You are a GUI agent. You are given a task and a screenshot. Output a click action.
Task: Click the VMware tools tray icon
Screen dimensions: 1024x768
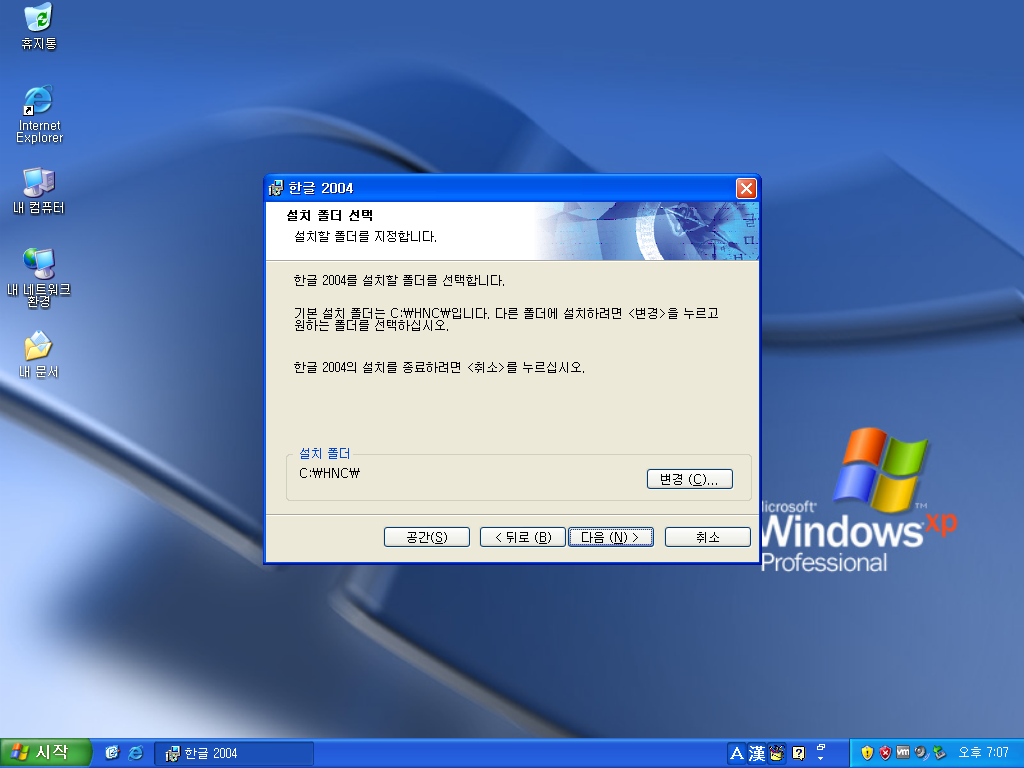[x=903, y=752]
